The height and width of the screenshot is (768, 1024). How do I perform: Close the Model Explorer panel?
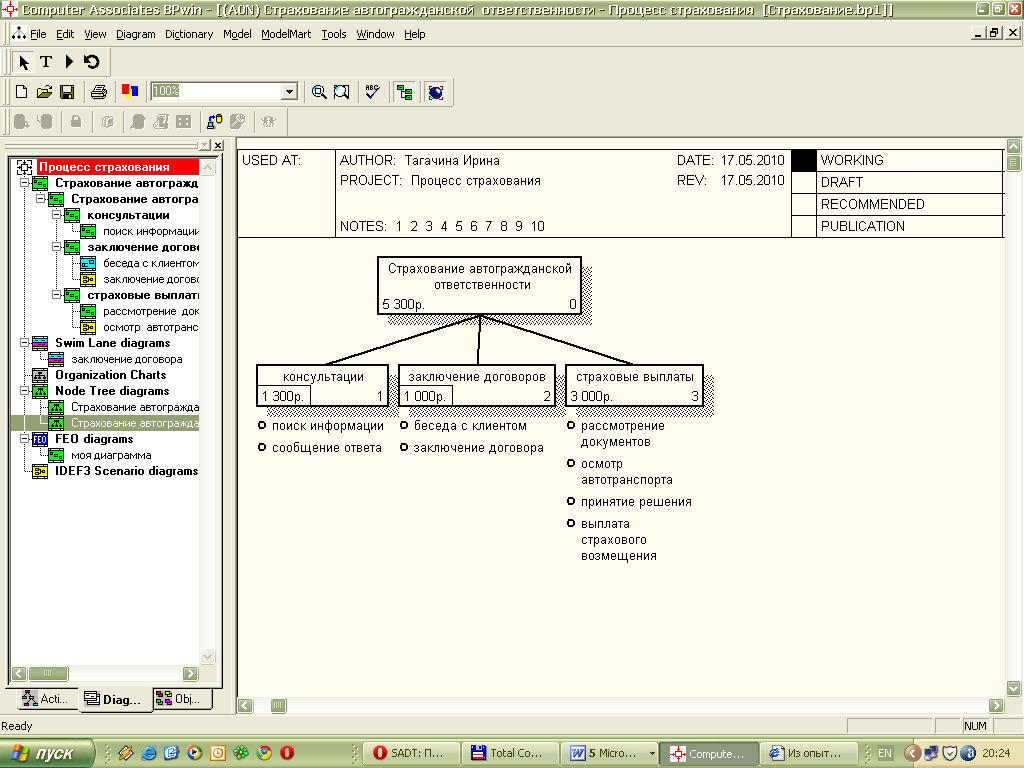[218, 145]
